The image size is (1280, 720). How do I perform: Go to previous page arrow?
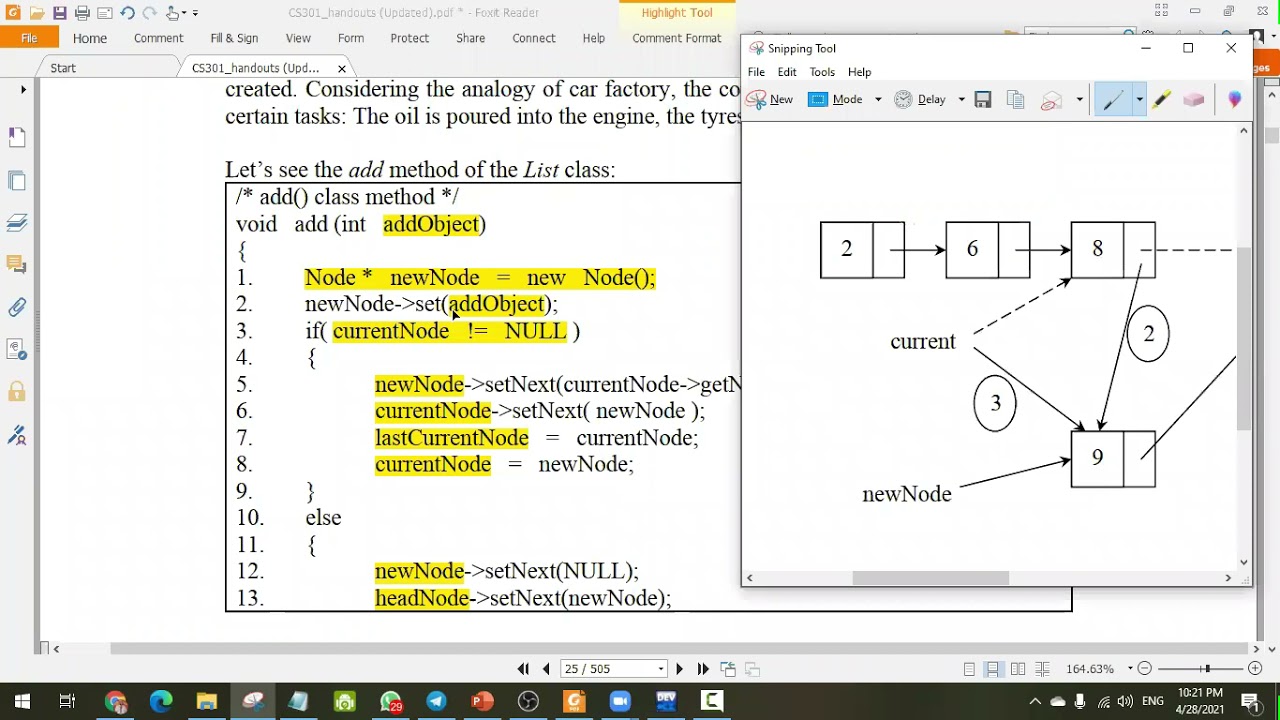point(545,669)
